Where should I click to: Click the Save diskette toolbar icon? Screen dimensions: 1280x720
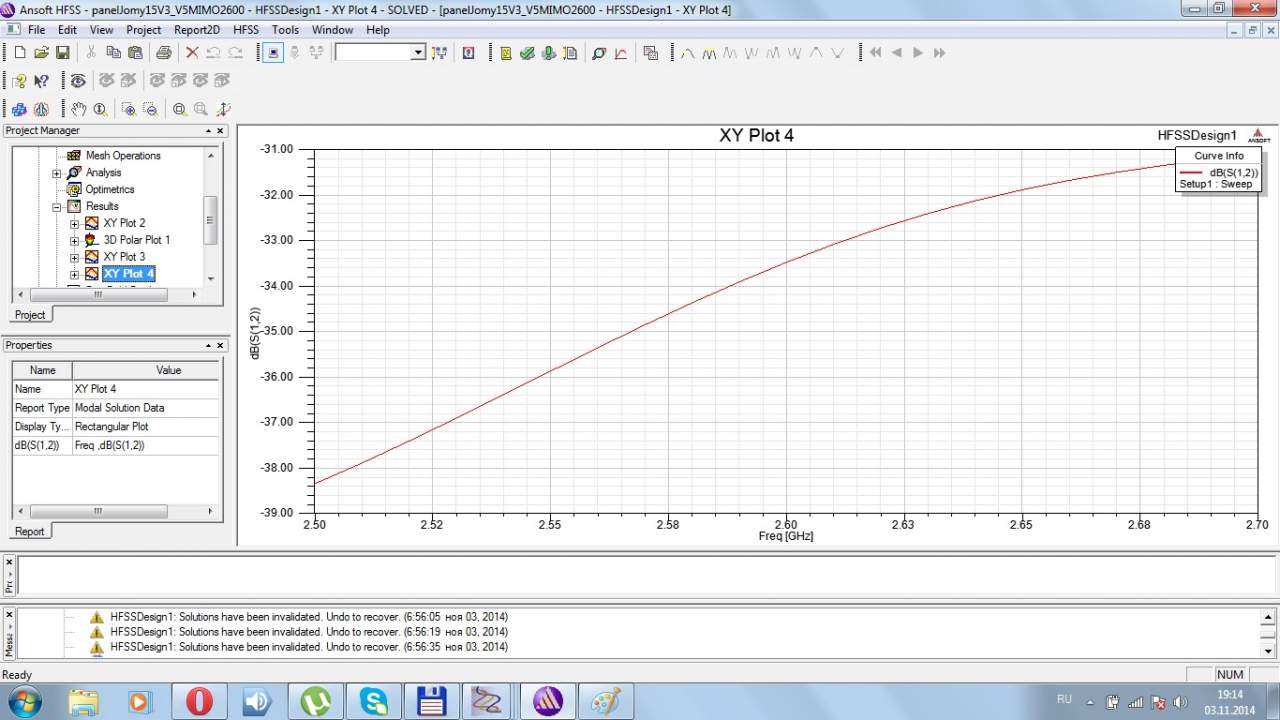tap(62, 53)
